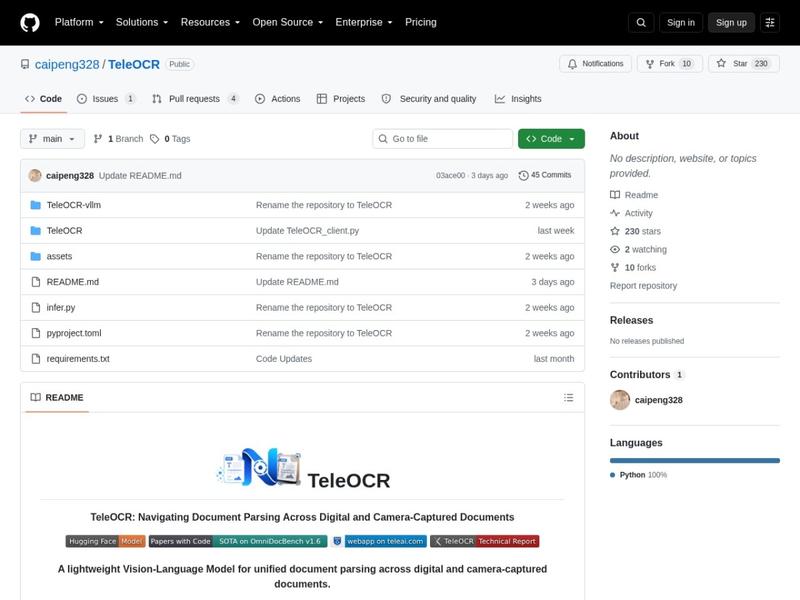Click the branch icon next to 1 Branch
This screenshot has height=600, width=800.
pyautogui.click(x=98, y=139)
